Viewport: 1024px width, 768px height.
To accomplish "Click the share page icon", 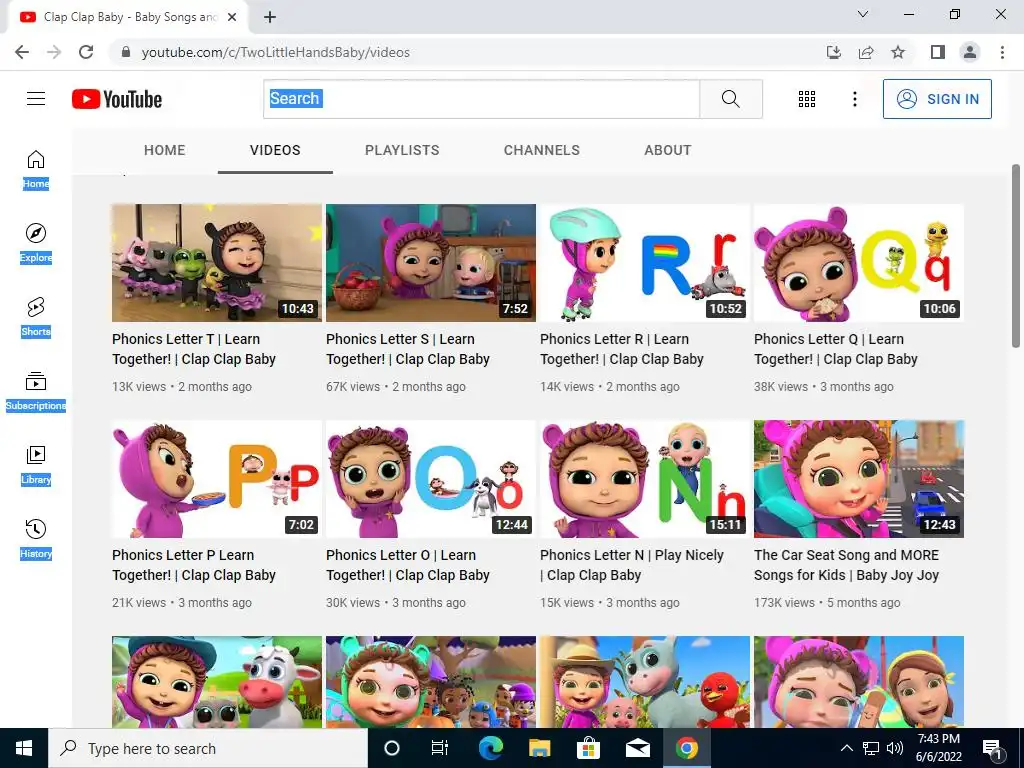I will click(866, 52).
